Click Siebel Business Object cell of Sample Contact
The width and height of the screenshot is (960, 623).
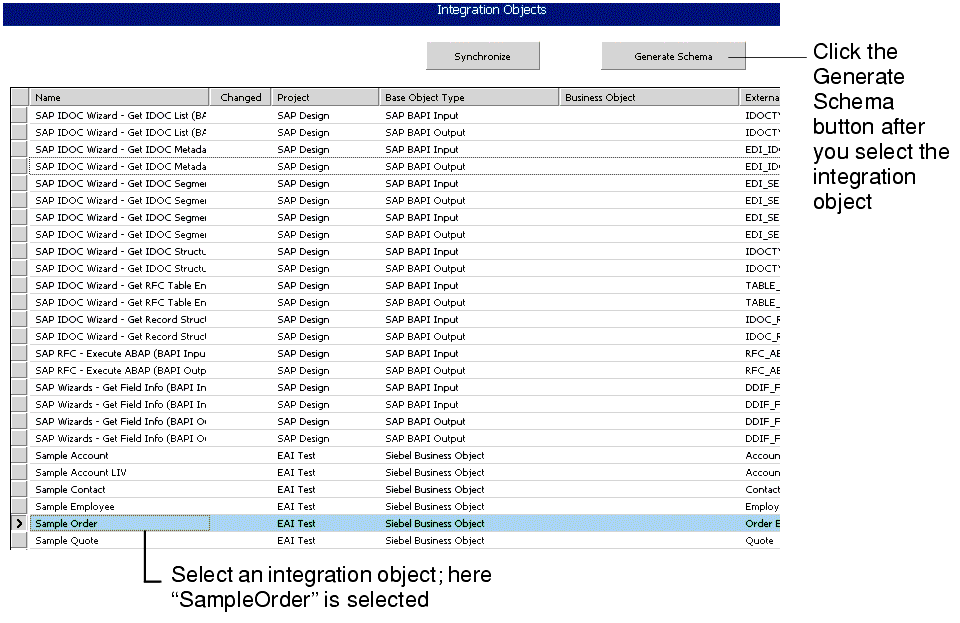point(468,490)
